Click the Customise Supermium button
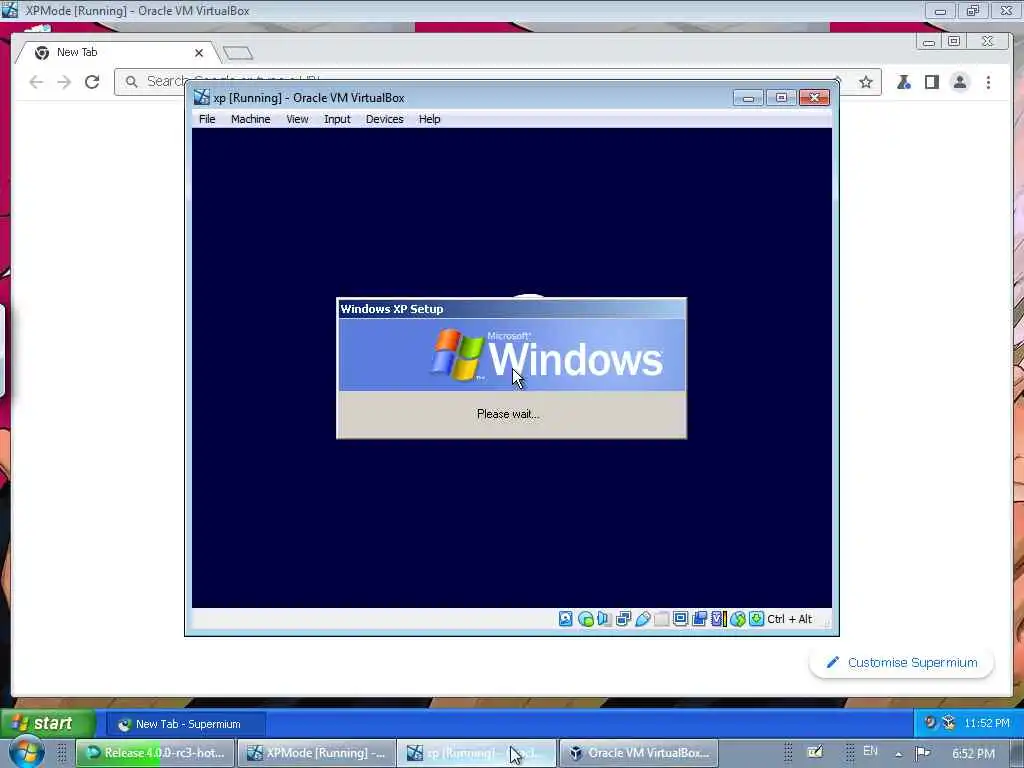This screenshot has width=1024, height=768. (x=901, y=662)
